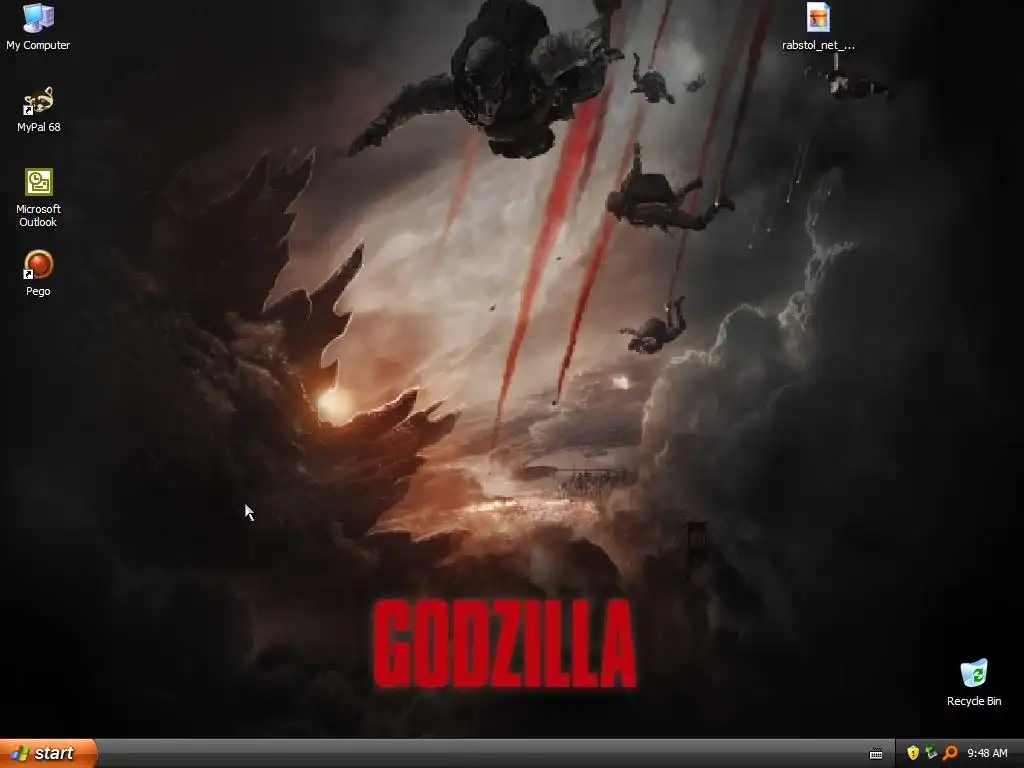Click the 9:48 AM taskbar clock

(x=987, y=753)
